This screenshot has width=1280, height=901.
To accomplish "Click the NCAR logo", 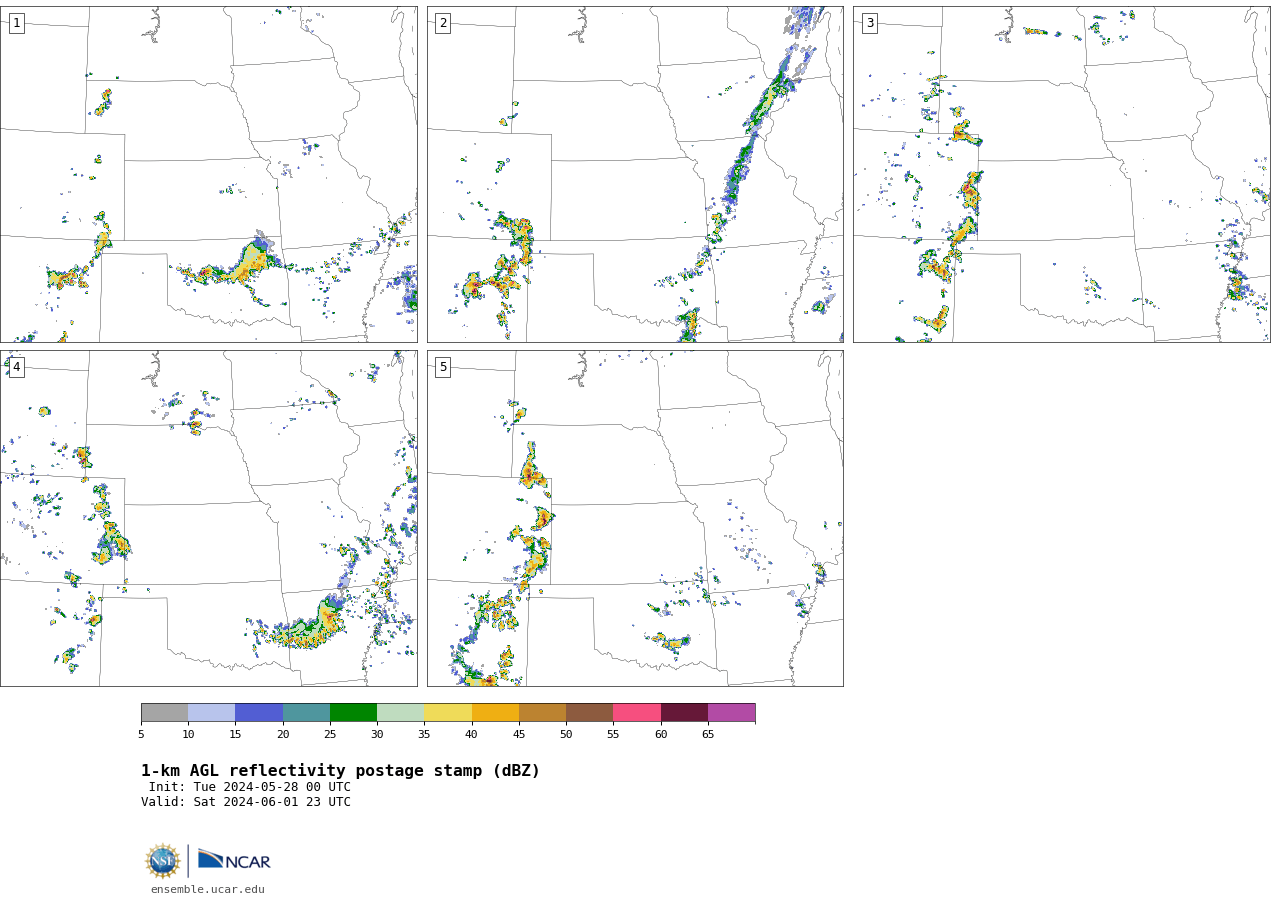I will coord(234,860).
